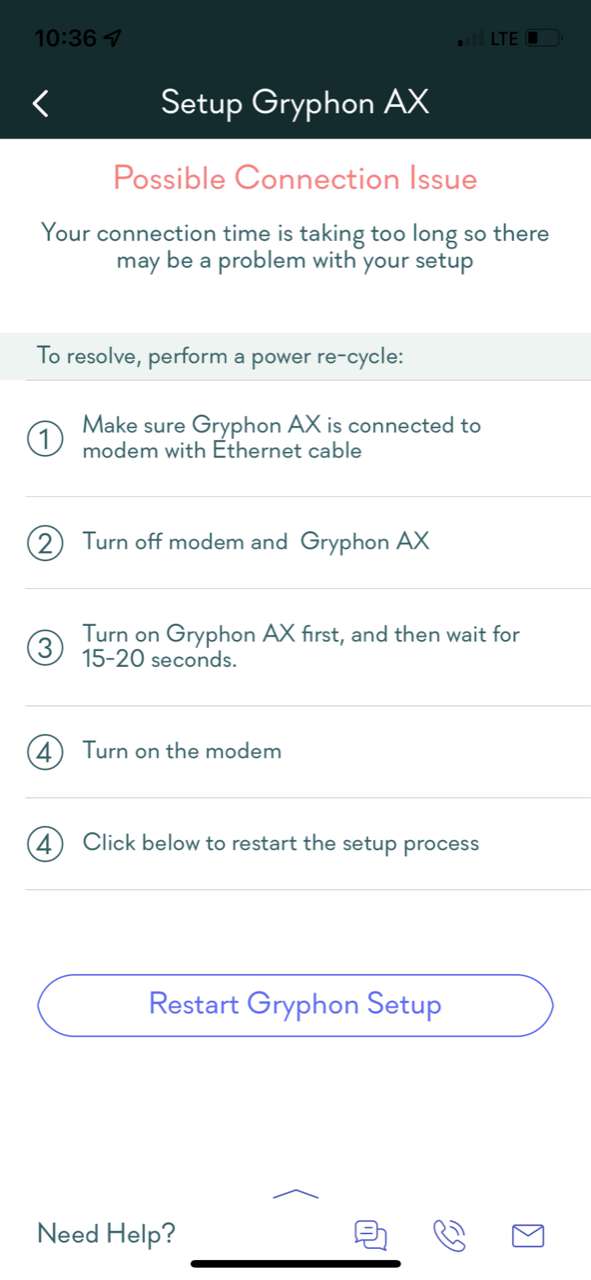This screenshot has height=1280, width=591.
Task: Select the step 2 numbered circle
Action: point(45,542)
